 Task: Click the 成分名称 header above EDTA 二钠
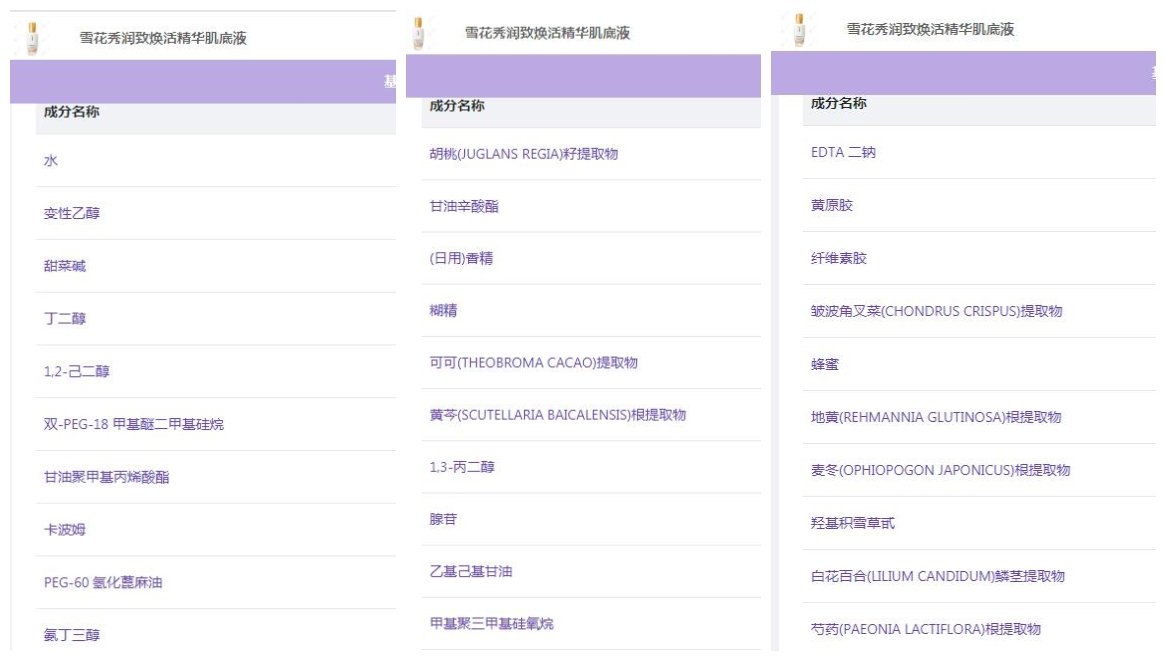tap(838, 103)
